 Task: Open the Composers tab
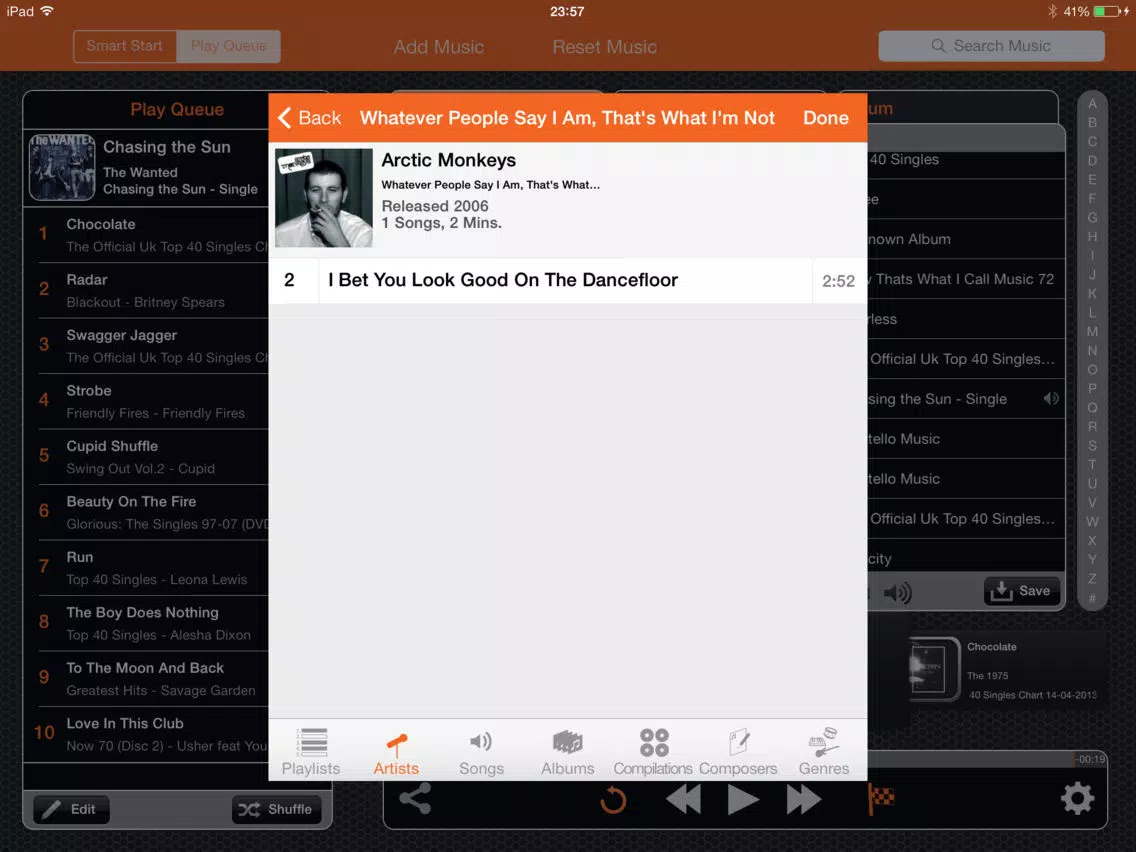pyautogui.click(x=738, y=752)
